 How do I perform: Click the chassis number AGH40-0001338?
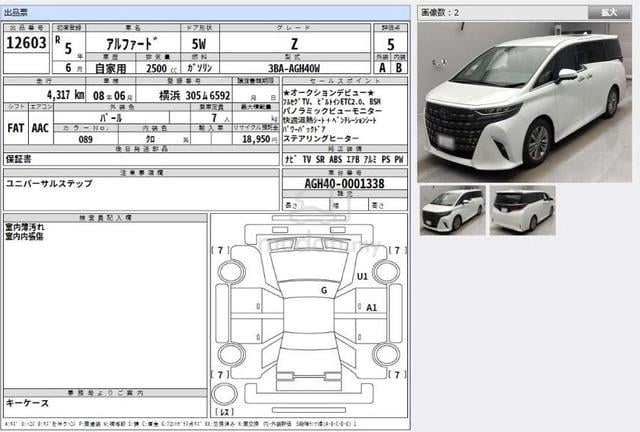344,184
